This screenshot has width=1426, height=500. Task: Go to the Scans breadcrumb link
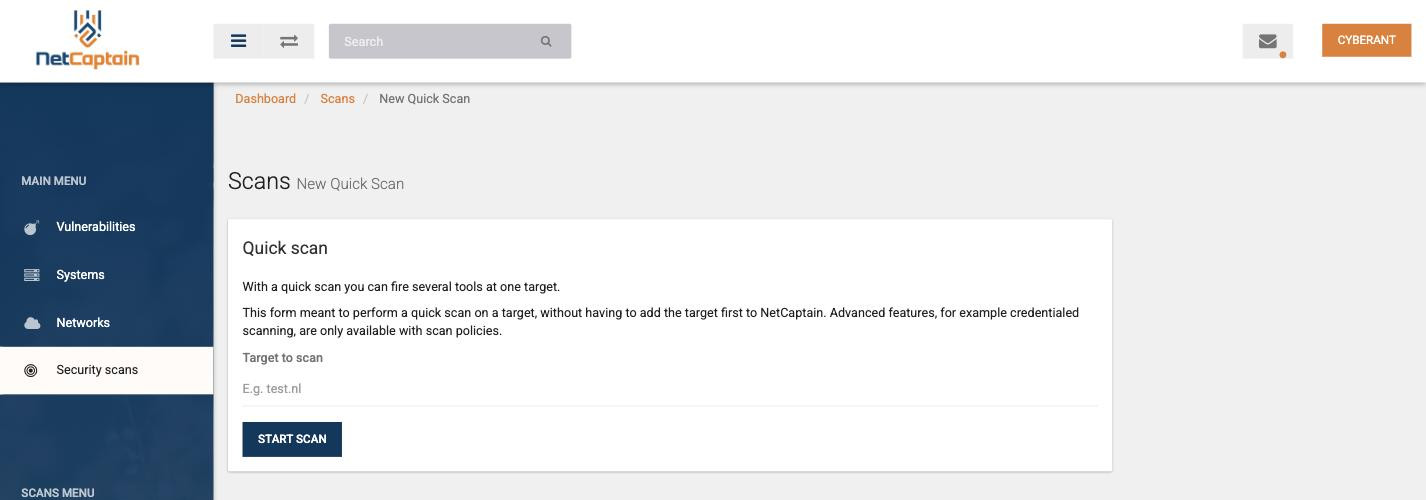337,99
